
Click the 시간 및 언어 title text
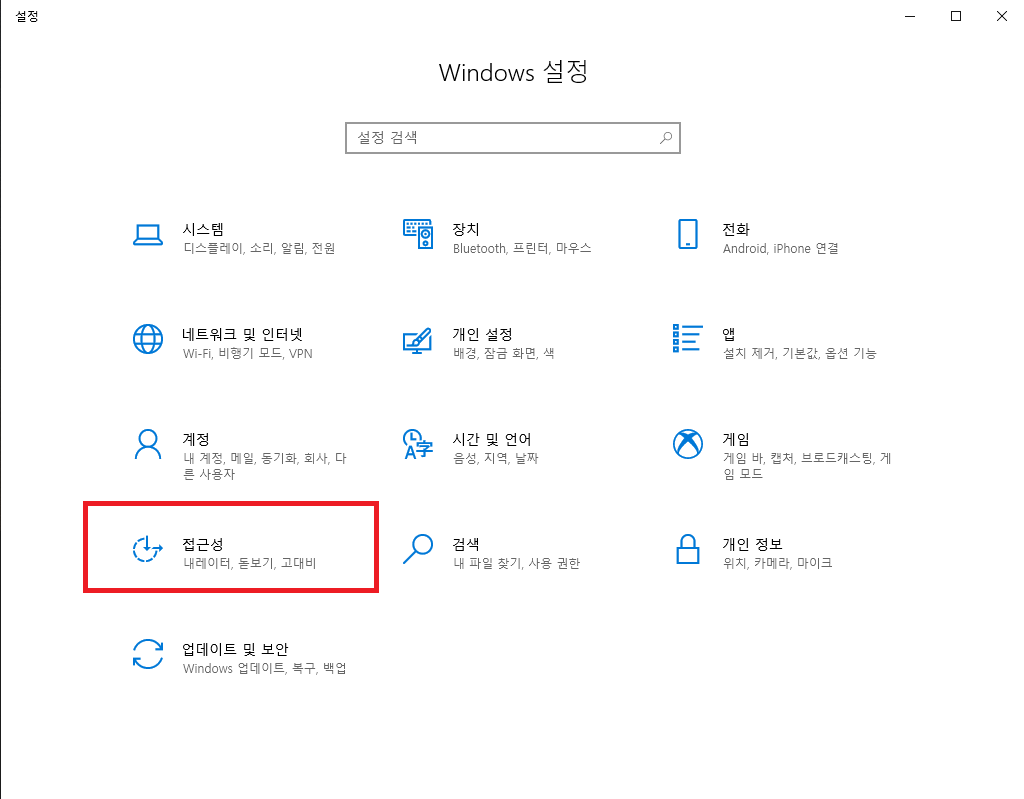coord(492,439)
